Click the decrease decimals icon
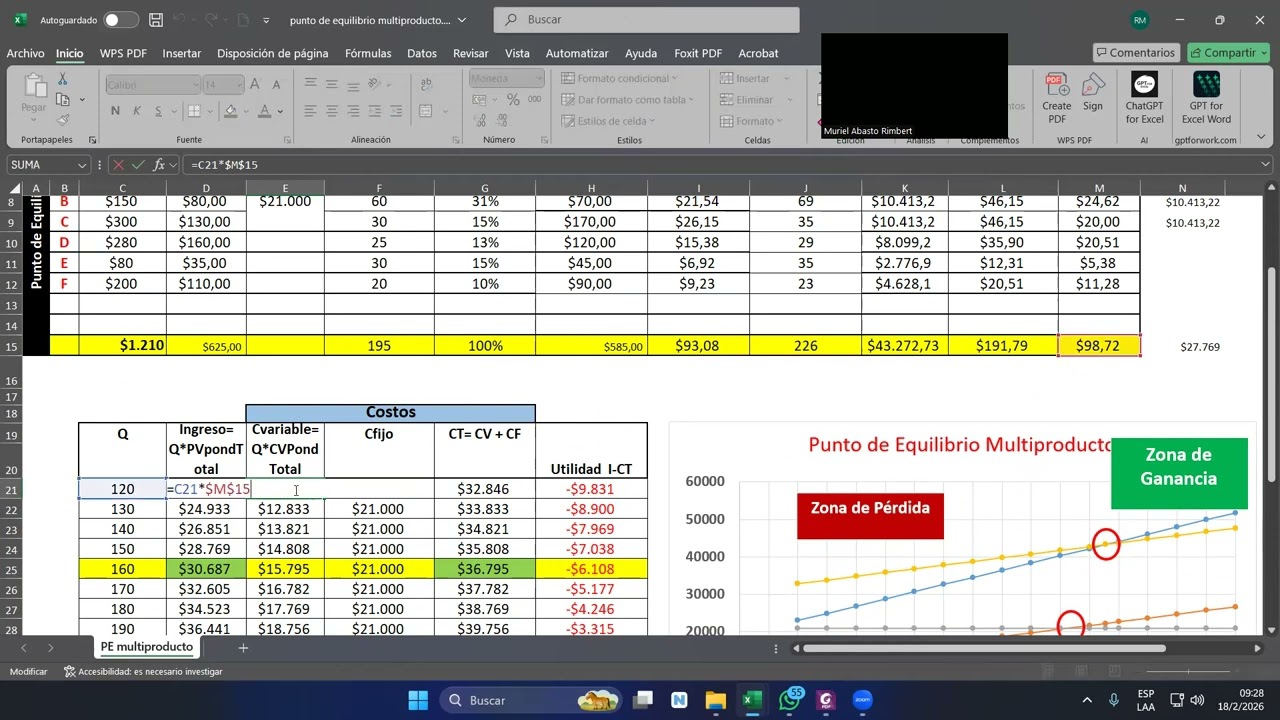1280x720 pixels. point(501,122)
